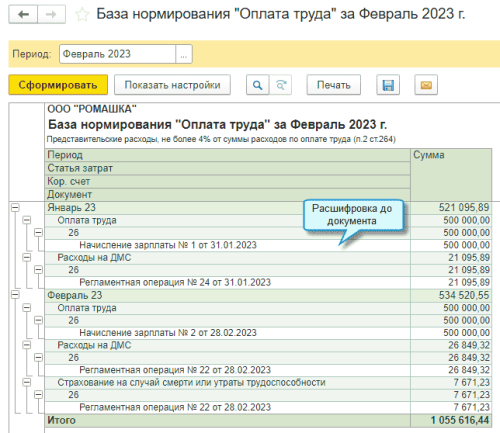The height and width of the screenshot is (433, 500).
Task: Click the back navigation arrow
Action: tap(23, 14)
